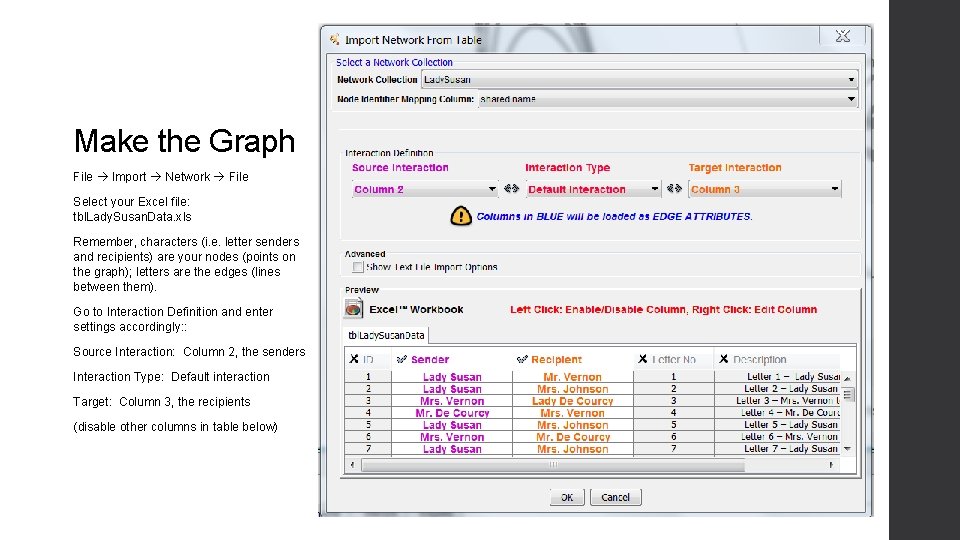The height and width of the screenshot is (540, 960).
Task: Click the Cancel button
Action: pos(615,497)
